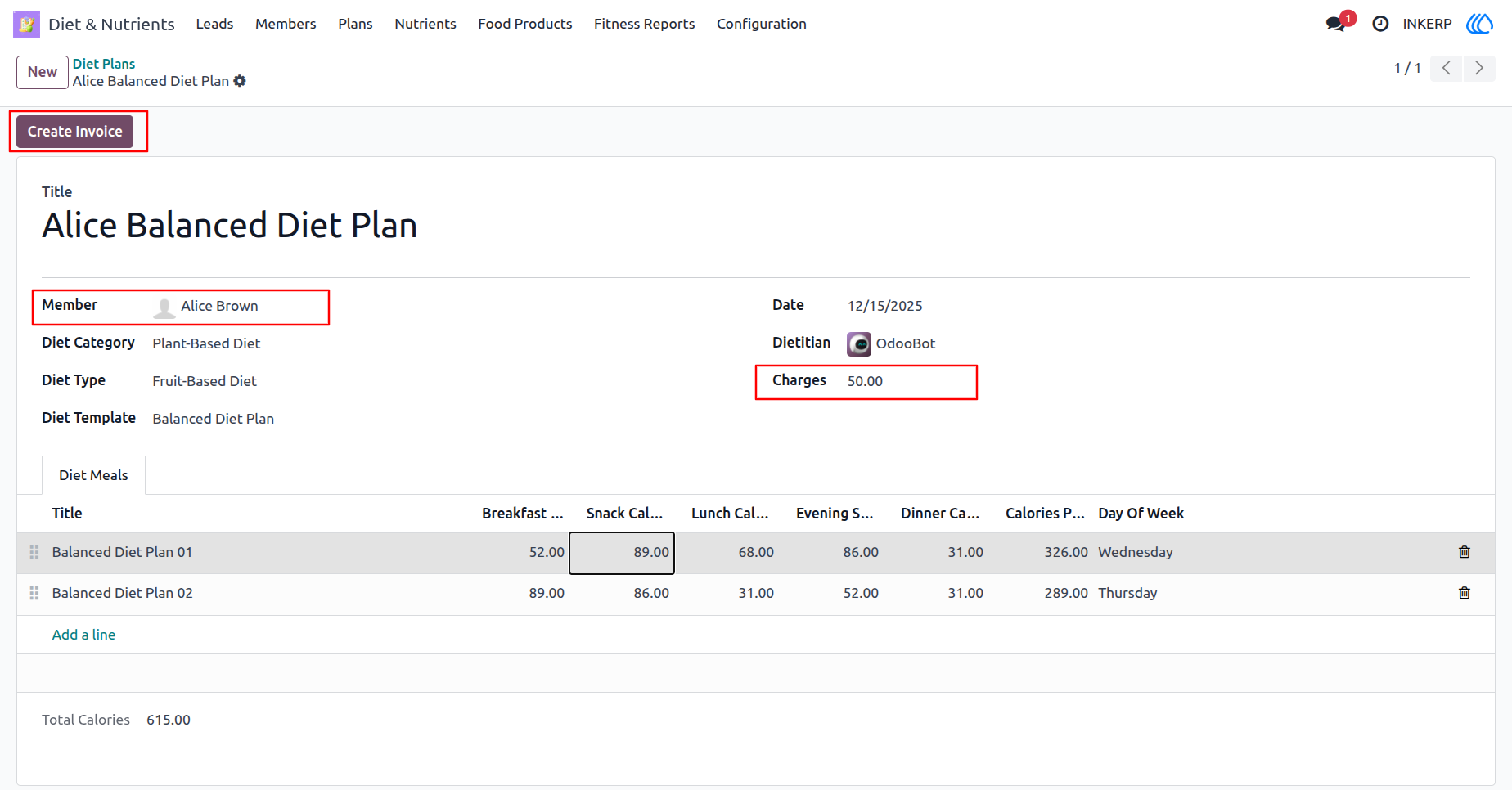Open the Fitness Reports menu
Screen dimensions: 1512x790
pos(645,24)
